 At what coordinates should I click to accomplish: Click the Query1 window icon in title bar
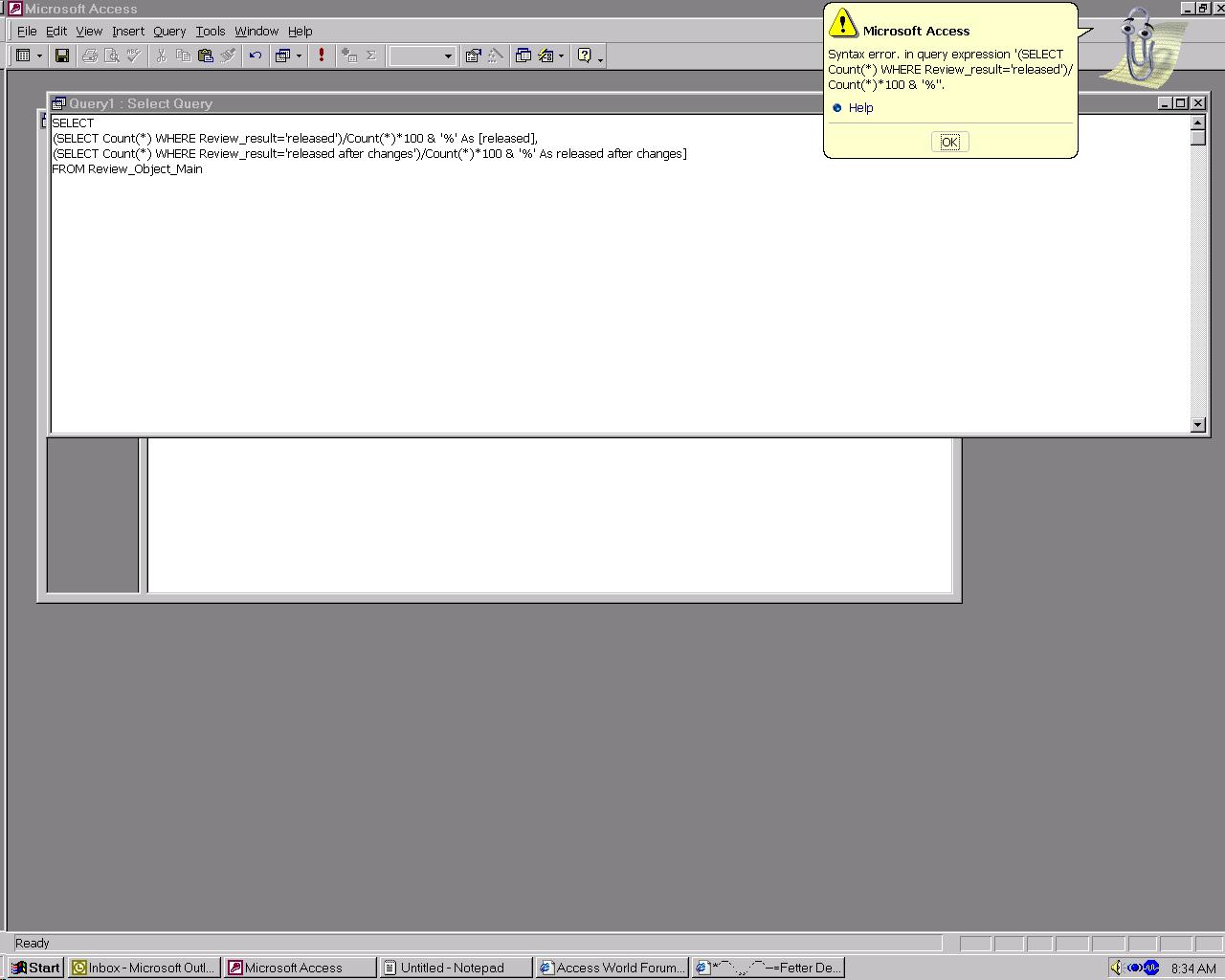(x=58, y=103)
